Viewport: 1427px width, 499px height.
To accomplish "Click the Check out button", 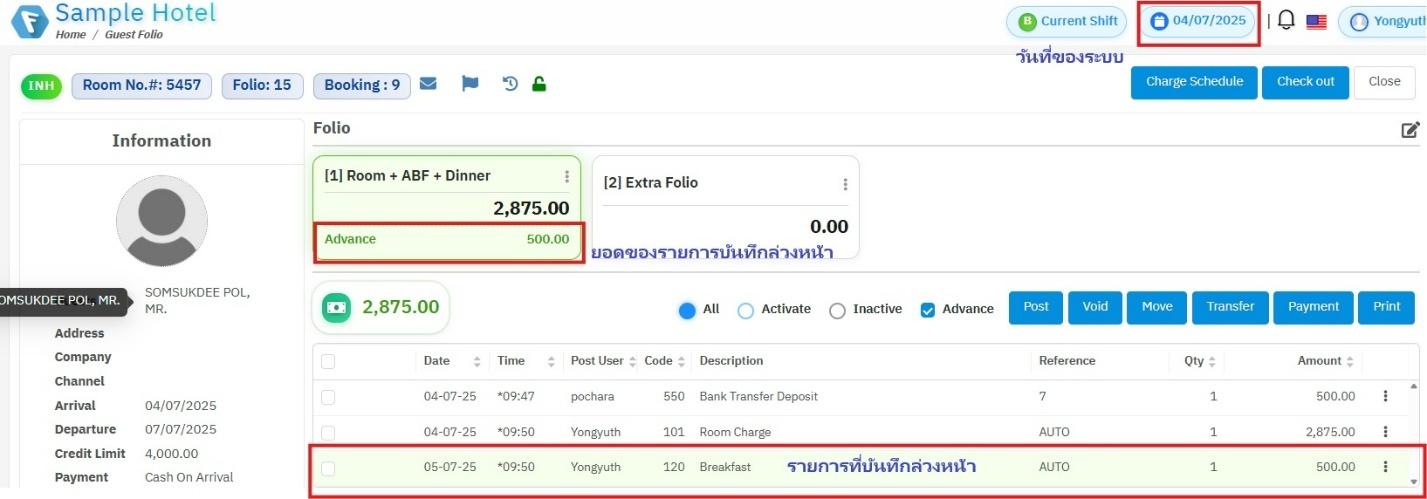I will pyautogui.click(x=1305, y=82).
